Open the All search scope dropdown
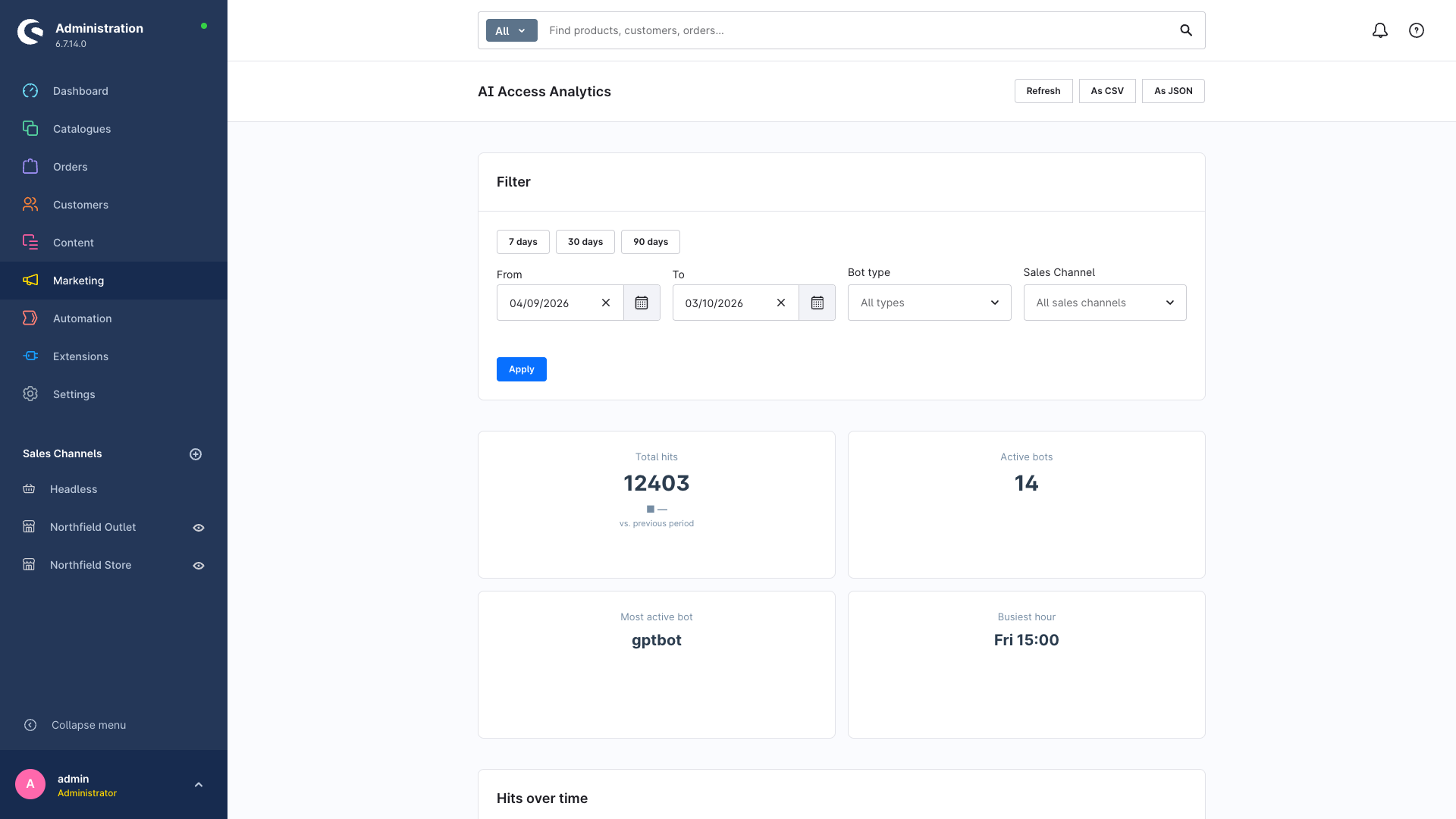Viewport: 1456px width, 819px height. tap(511, 30)
